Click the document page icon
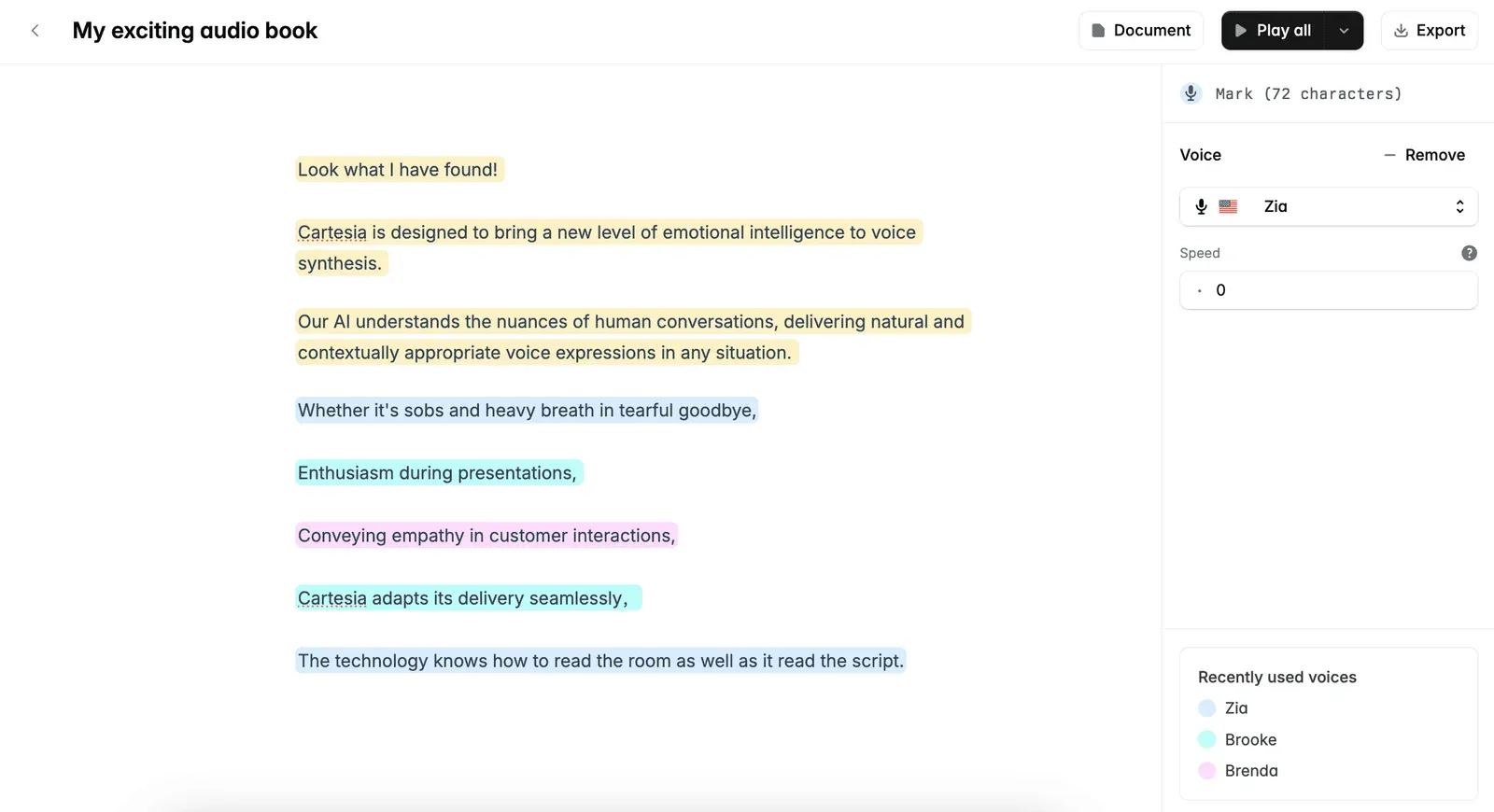1494x812 pixels. click(1098, 31)
